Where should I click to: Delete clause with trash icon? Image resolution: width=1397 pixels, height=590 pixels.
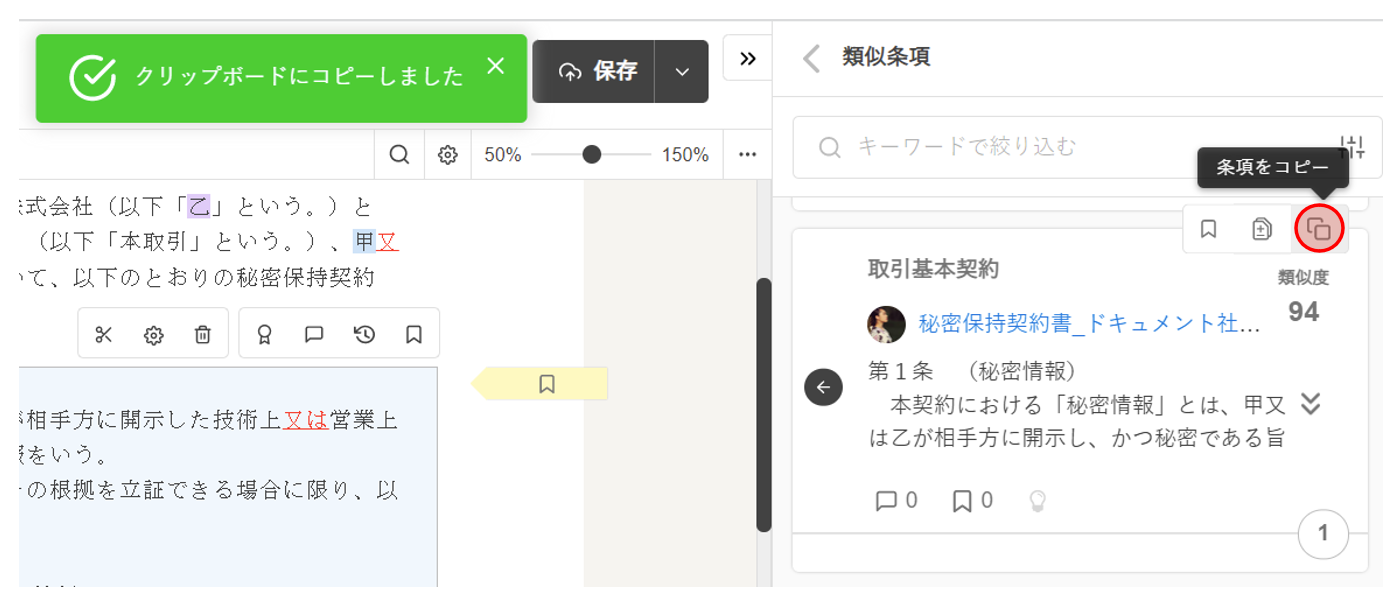[x=203, y=335]
